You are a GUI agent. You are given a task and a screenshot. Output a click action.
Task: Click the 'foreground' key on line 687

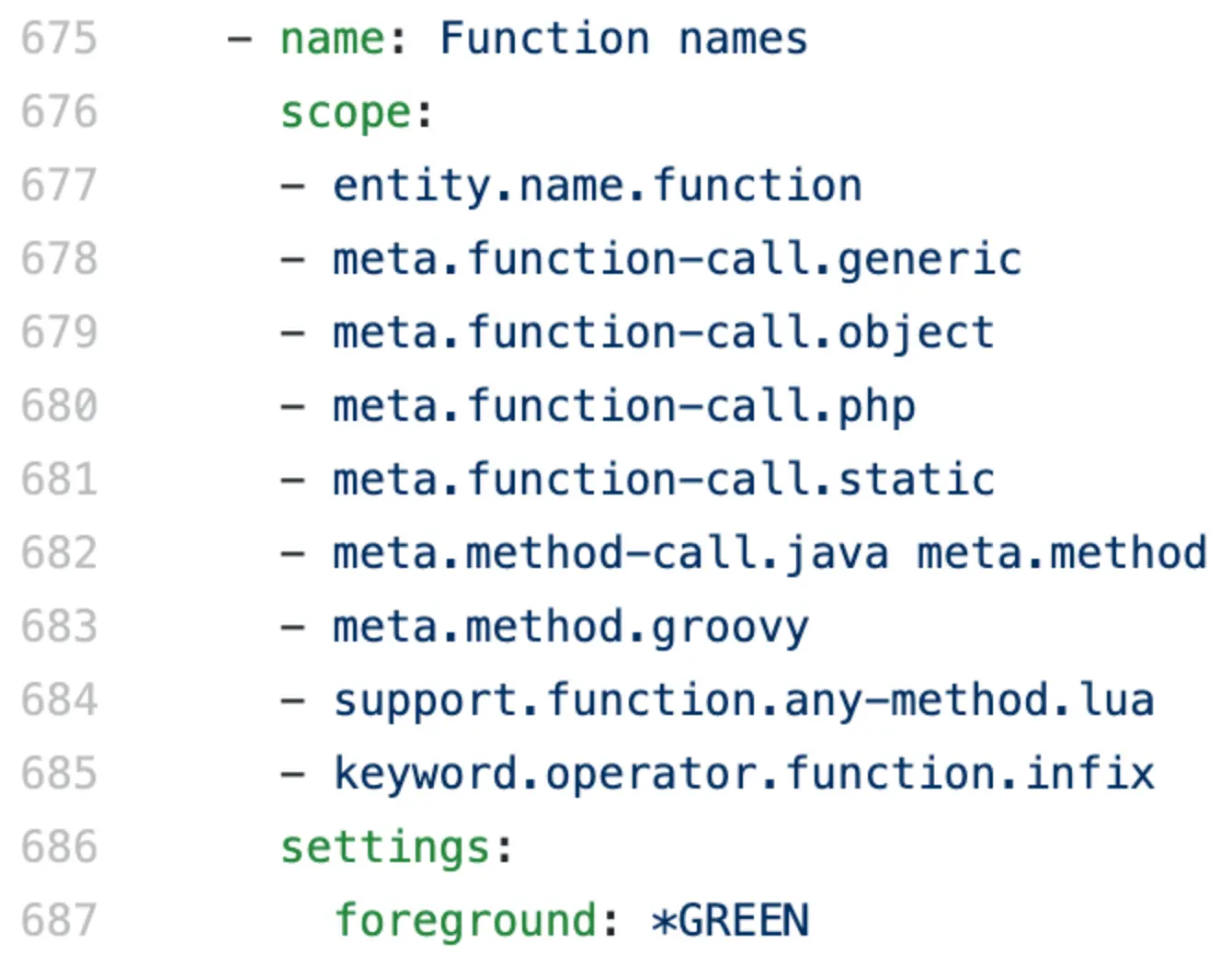pyautogui.click(x=465, y=921)
